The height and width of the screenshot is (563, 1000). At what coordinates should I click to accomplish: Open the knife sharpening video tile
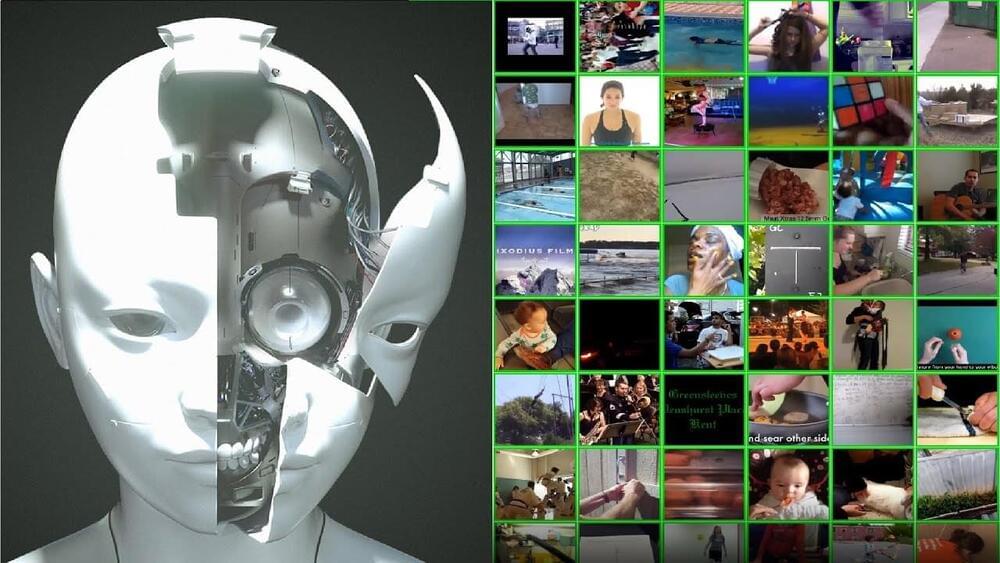click(957, 408)
